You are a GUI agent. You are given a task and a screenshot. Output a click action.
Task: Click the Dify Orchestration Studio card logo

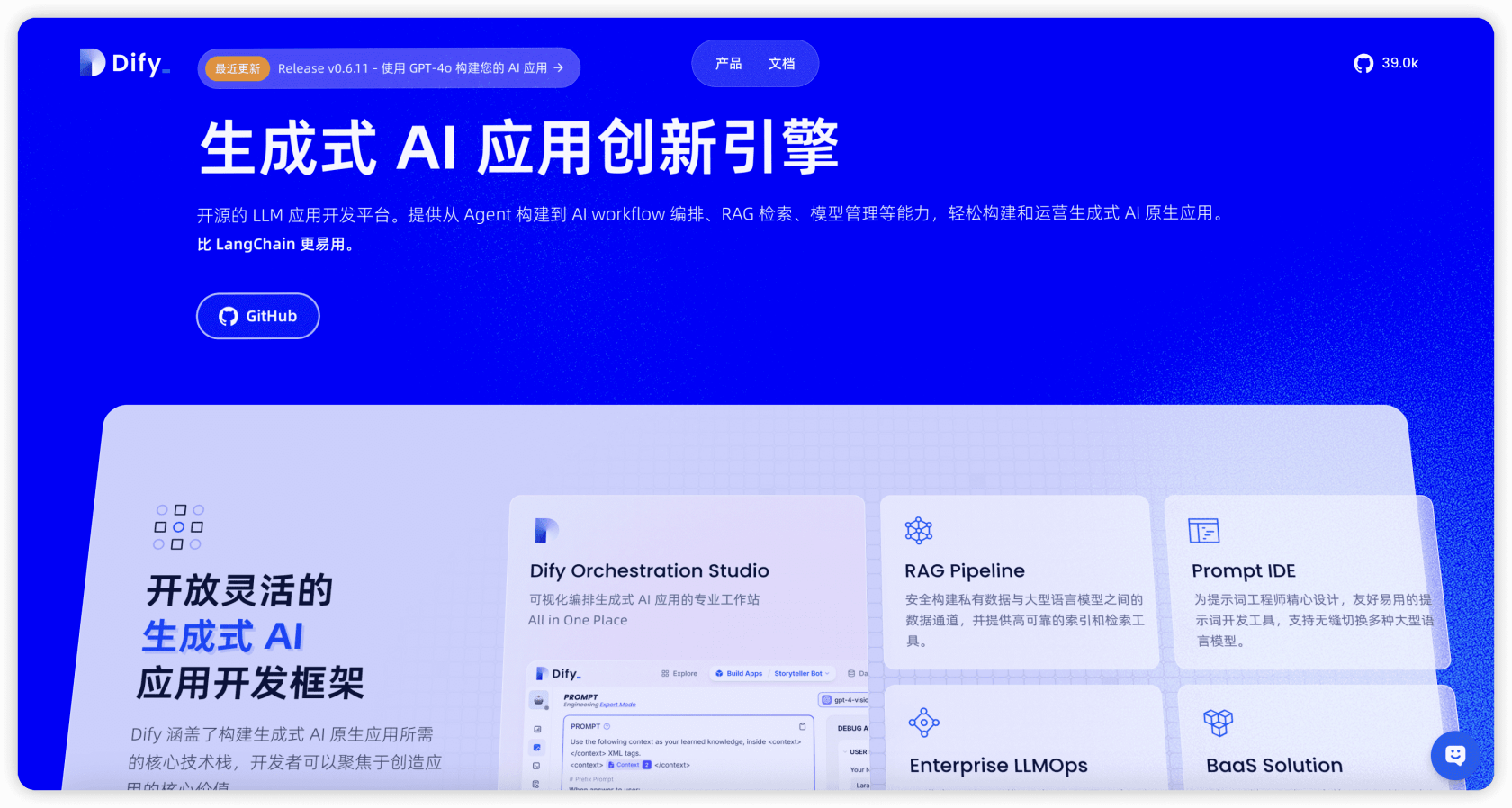pyautogui.click(x=545, y=530)
